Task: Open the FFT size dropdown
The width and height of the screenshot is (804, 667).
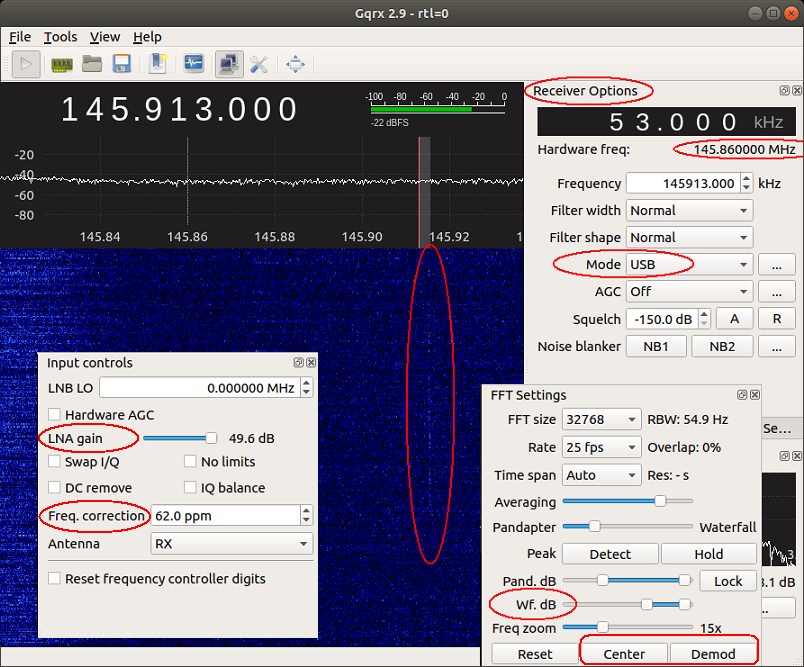Action: 601,419
